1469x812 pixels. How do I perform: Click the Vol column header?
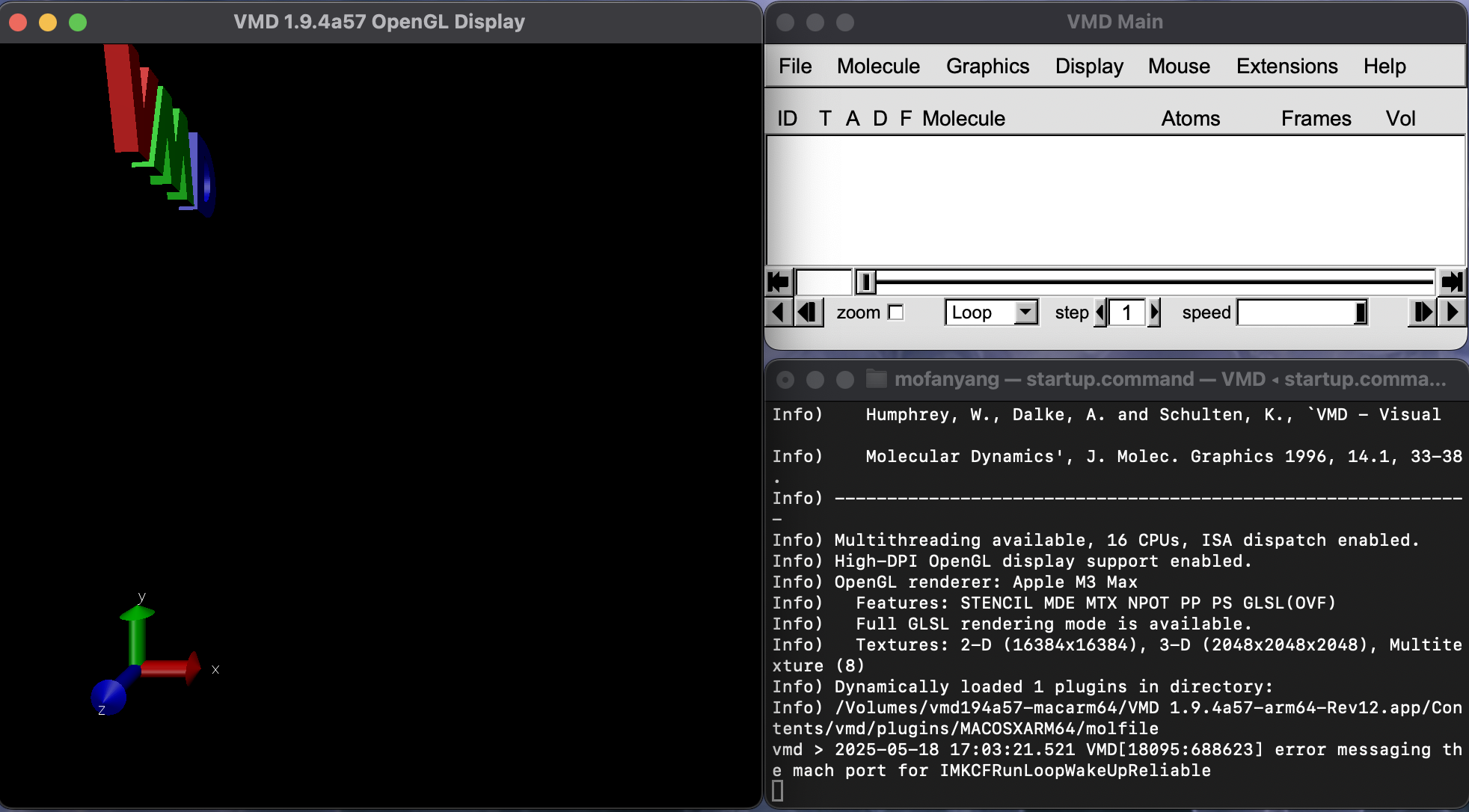[1400, 118]
